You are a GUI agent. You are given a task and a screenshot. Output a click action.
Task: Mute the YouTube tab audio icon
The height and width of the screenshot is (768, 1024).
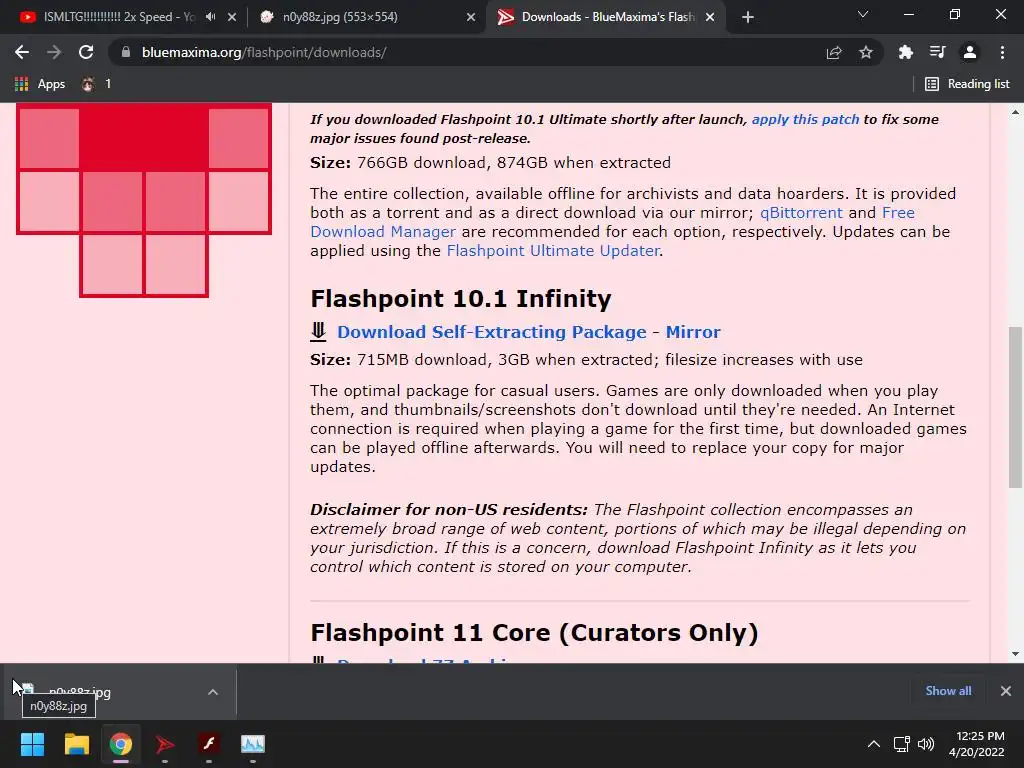point(210,17)
